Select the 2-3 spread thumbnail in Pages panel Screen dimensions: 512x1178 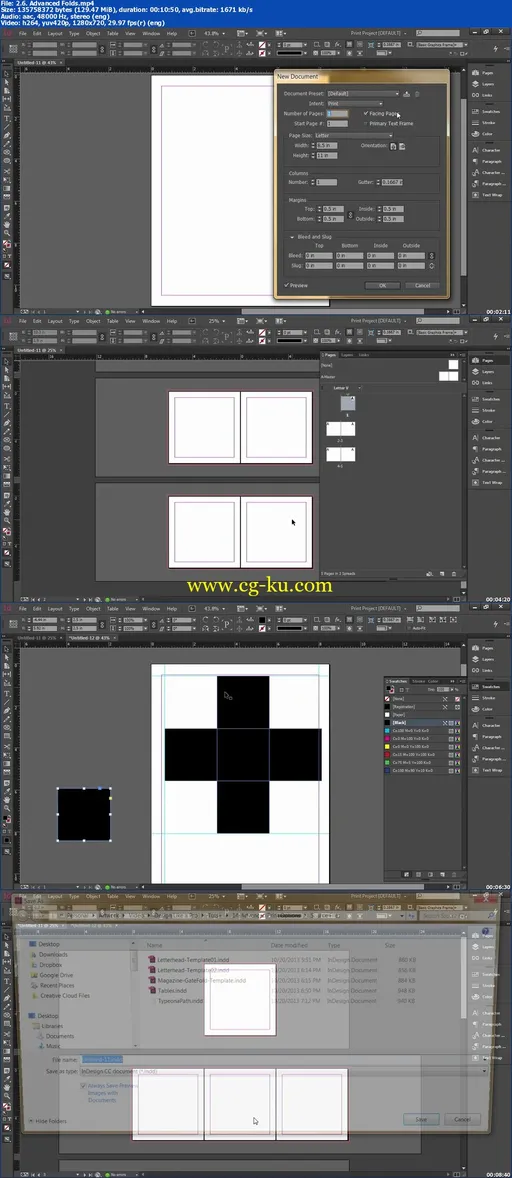pyautogui.click(x=341, y=429)
